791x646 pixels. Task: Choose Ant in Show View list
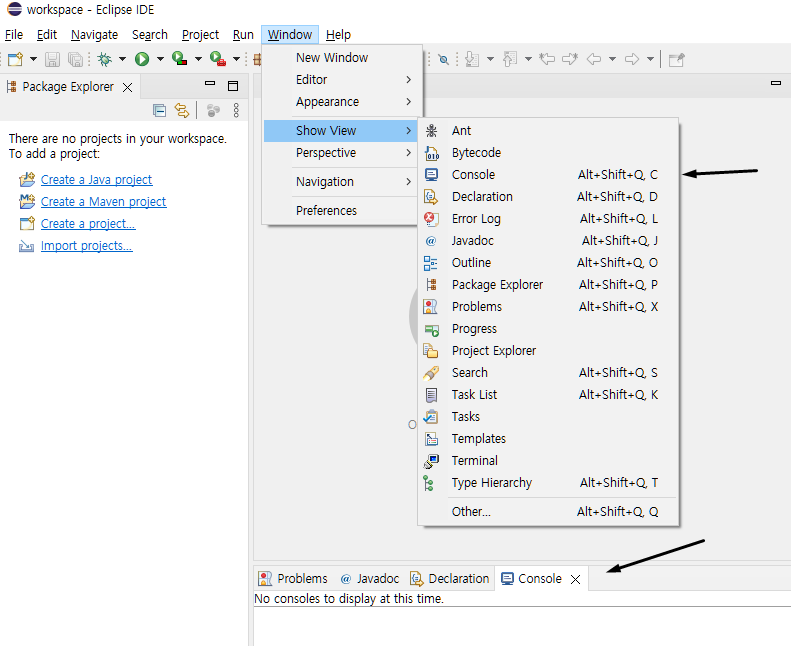[x=548, y=131]
